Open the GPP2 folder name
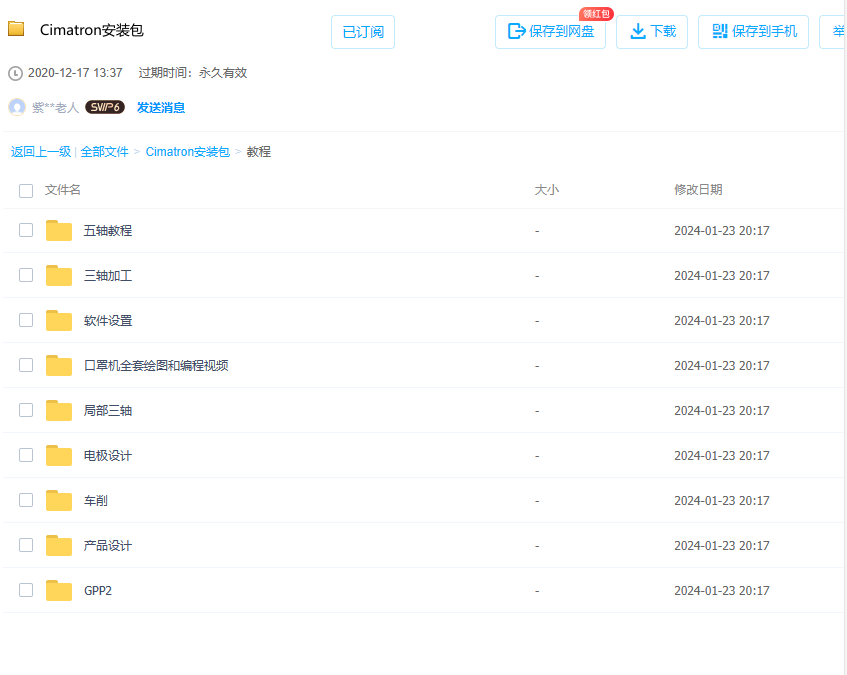Screen dimensions: 847x675 [x=98, y=591]
